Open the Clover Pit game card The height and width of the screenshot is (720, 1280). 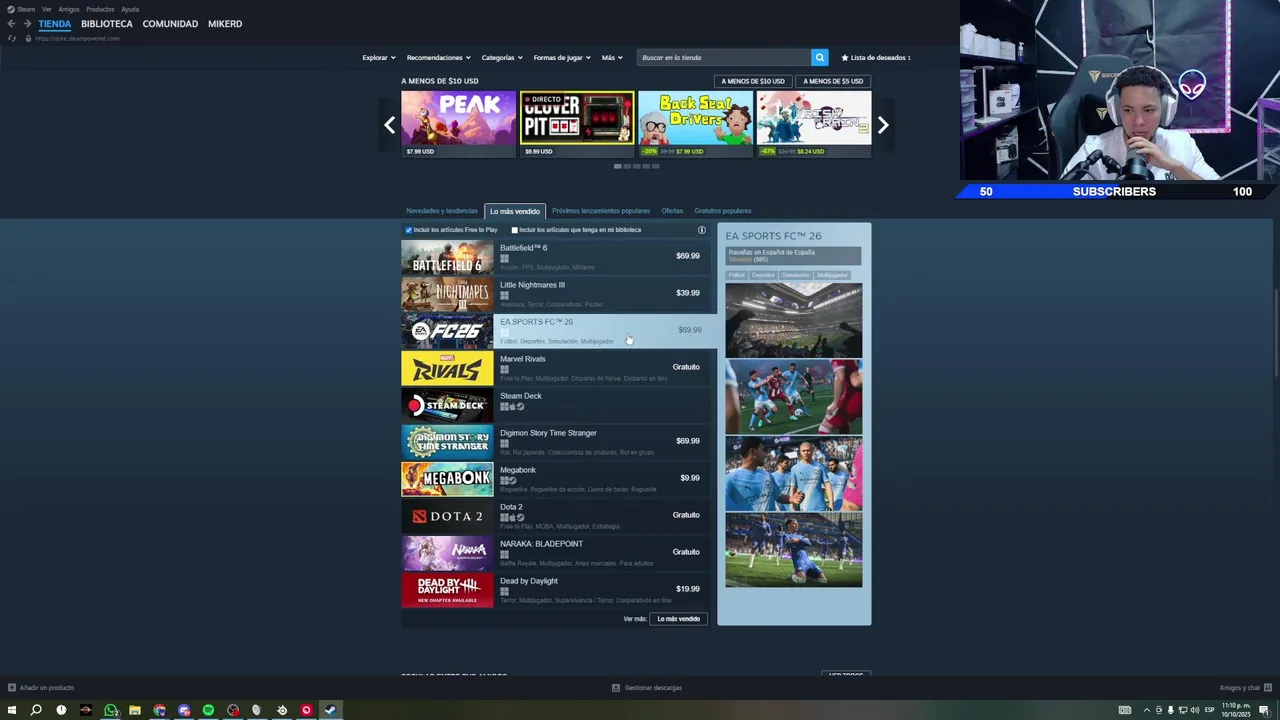pos(577,124)
